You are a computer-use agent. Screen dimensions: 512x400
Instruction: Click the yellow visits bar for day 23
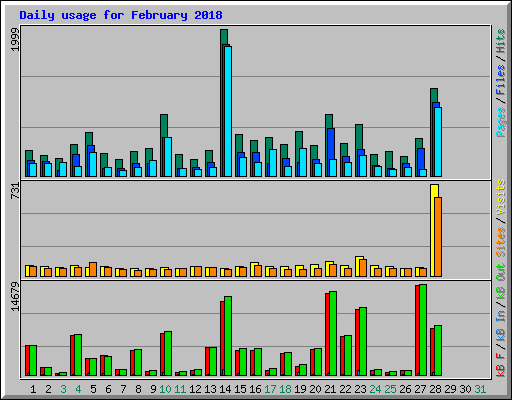coord(358,266)
